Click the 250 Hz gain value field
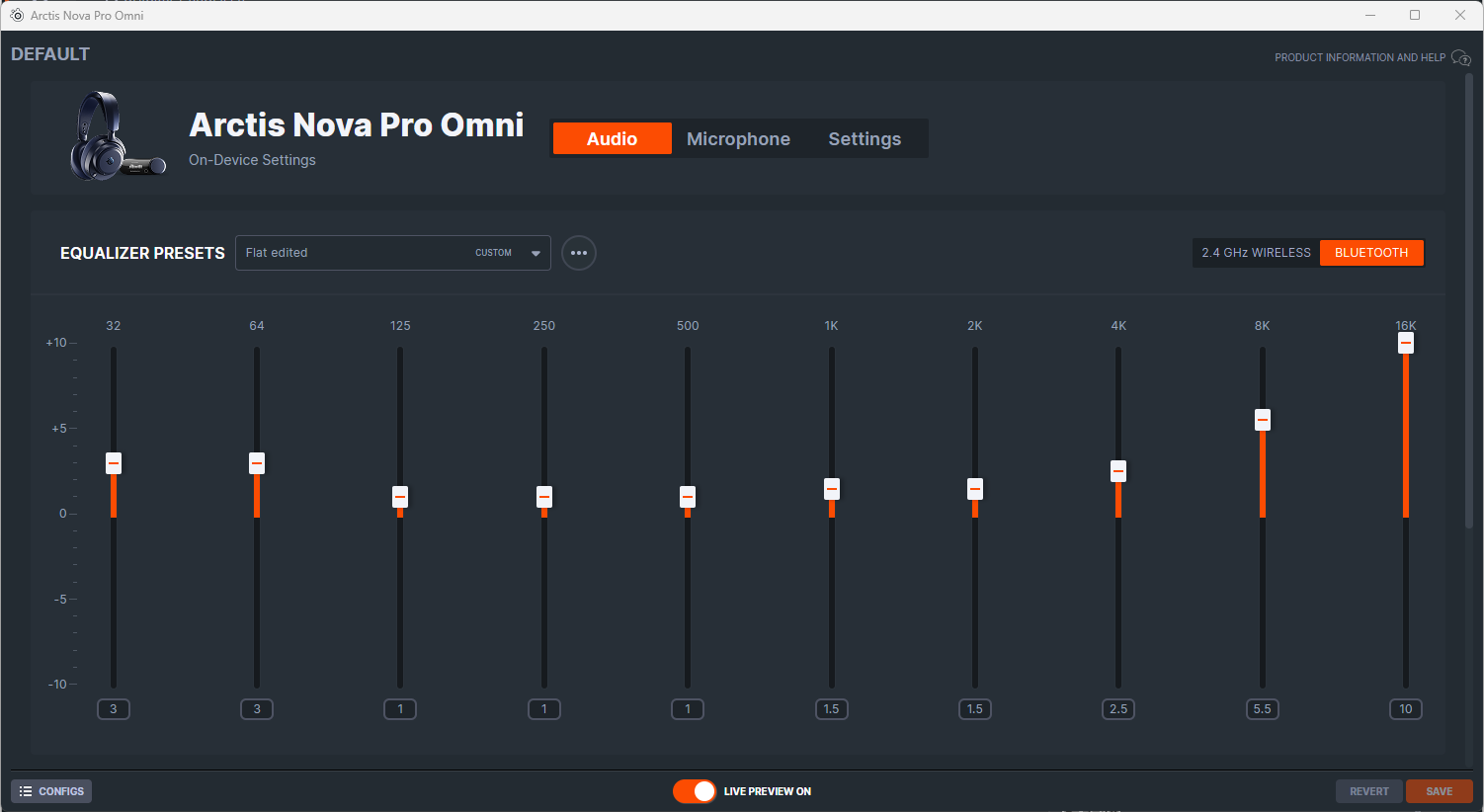Screen dimensions: 1484x812 544,709
